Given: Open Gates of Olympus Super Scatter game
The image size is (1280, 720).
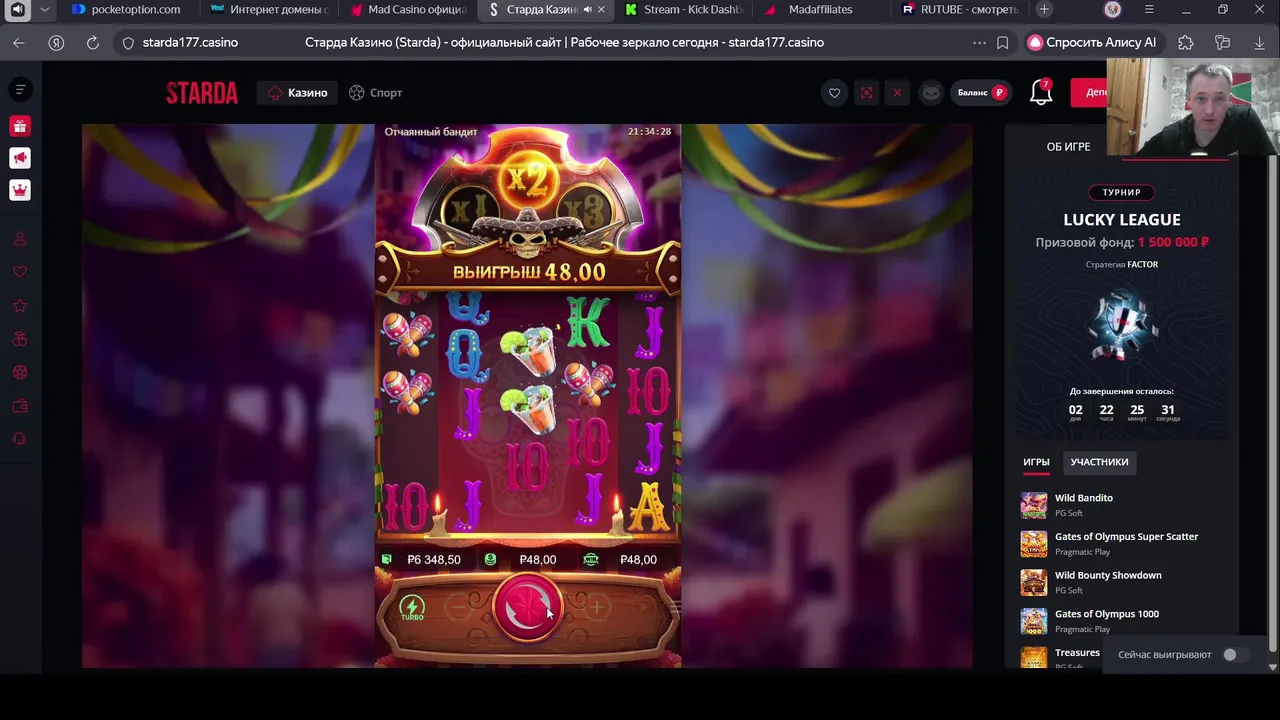Looking at the screenshot, I should (x=1126, y=537).
